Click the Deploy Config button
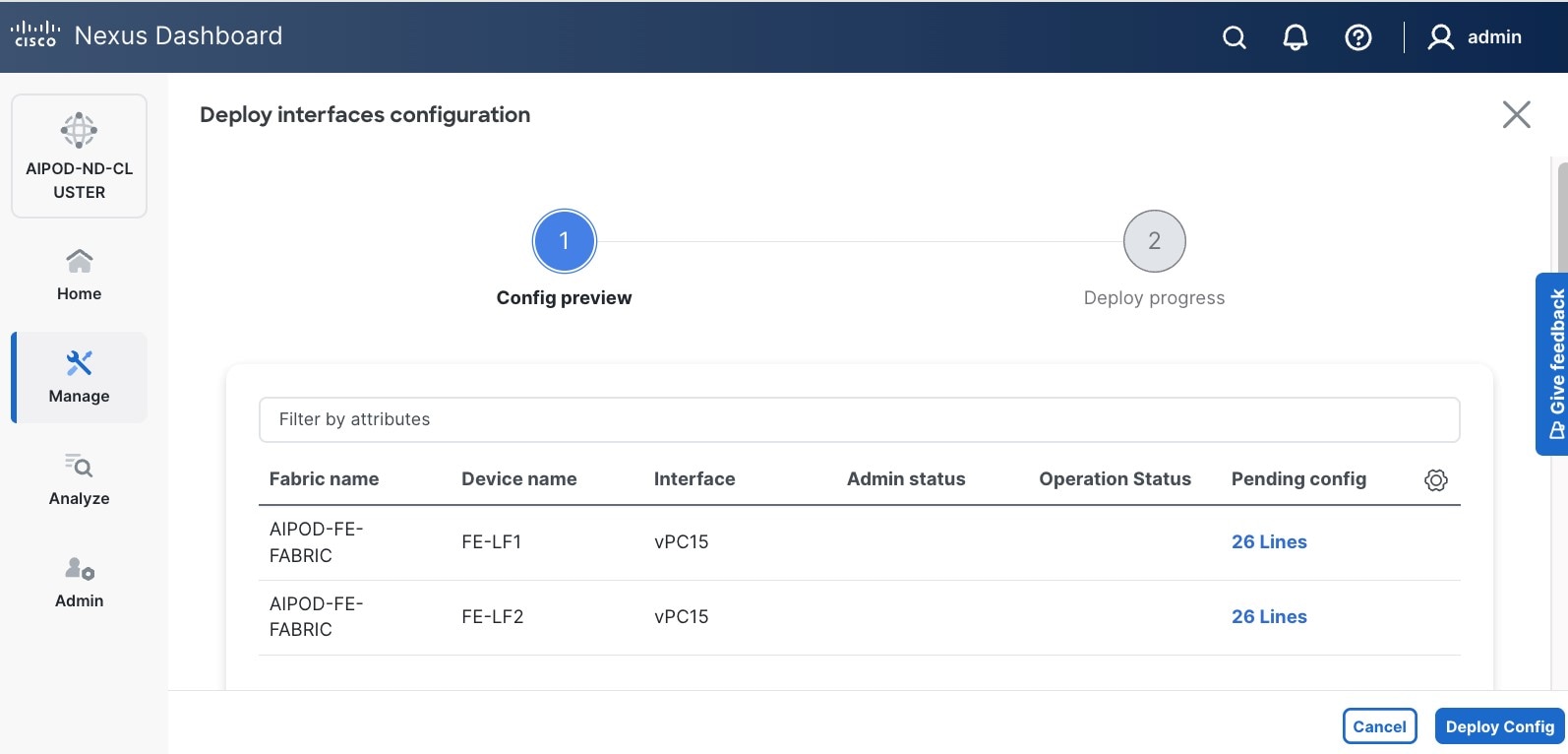 tap(1499, 726)
